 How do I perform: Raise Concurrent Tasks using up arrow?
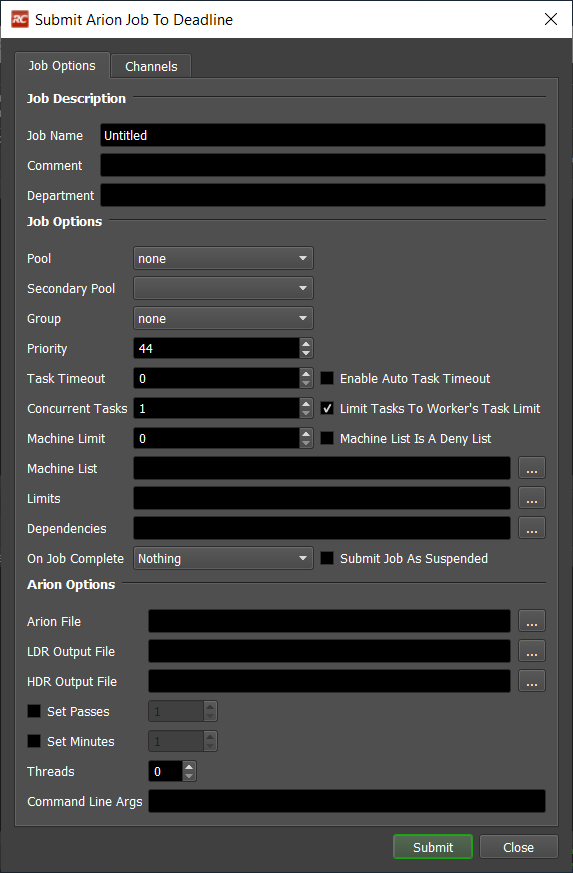[306, 404]
